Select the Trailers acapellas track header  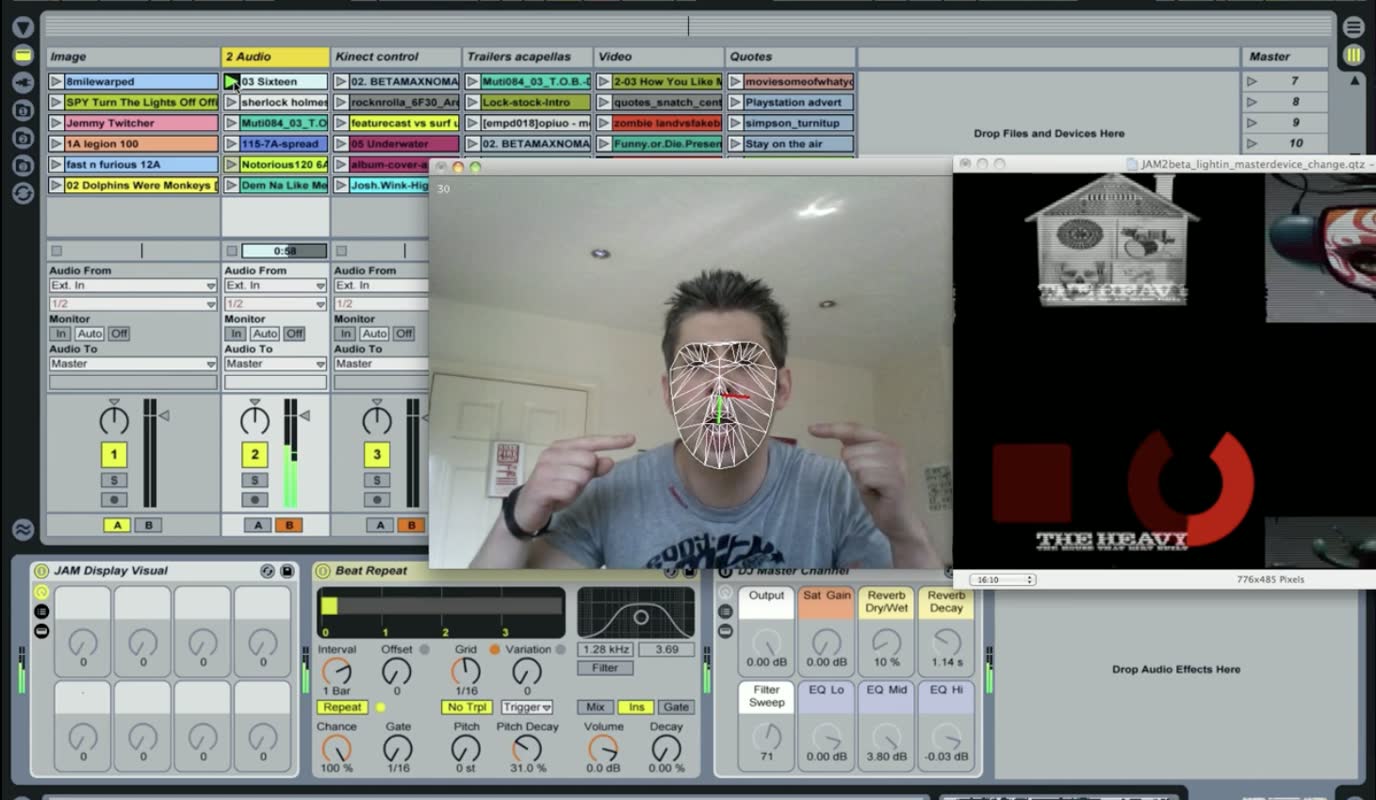[x=527, y=57]
